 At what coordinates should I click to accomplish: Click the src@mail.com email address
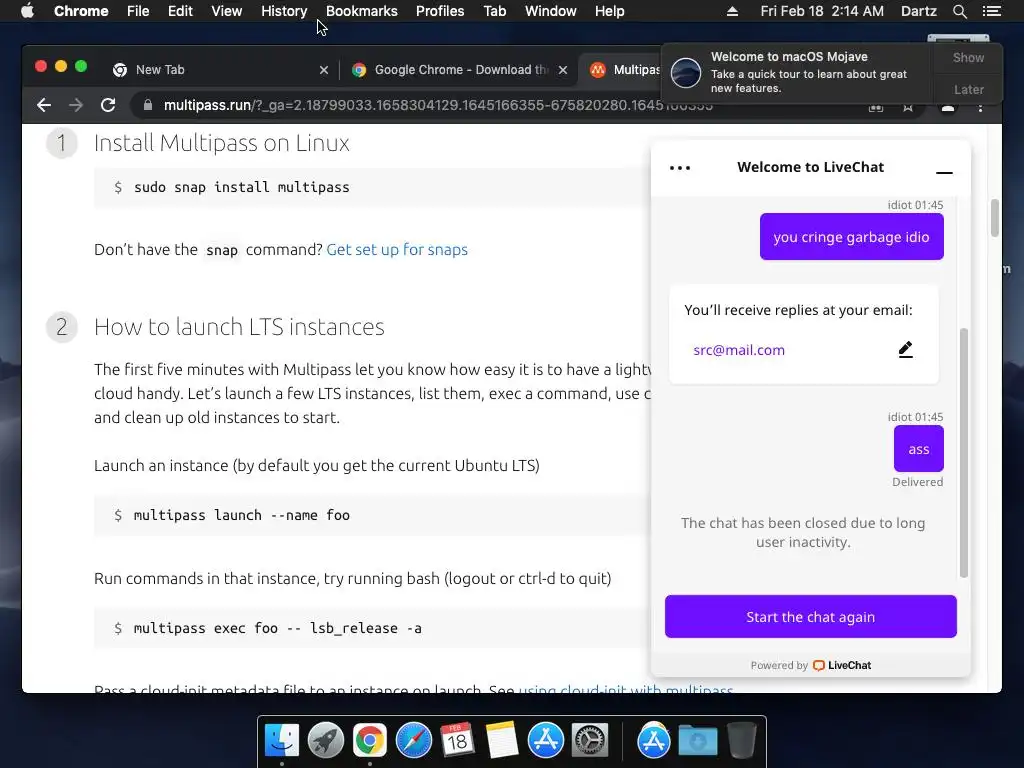click(739, 350)
